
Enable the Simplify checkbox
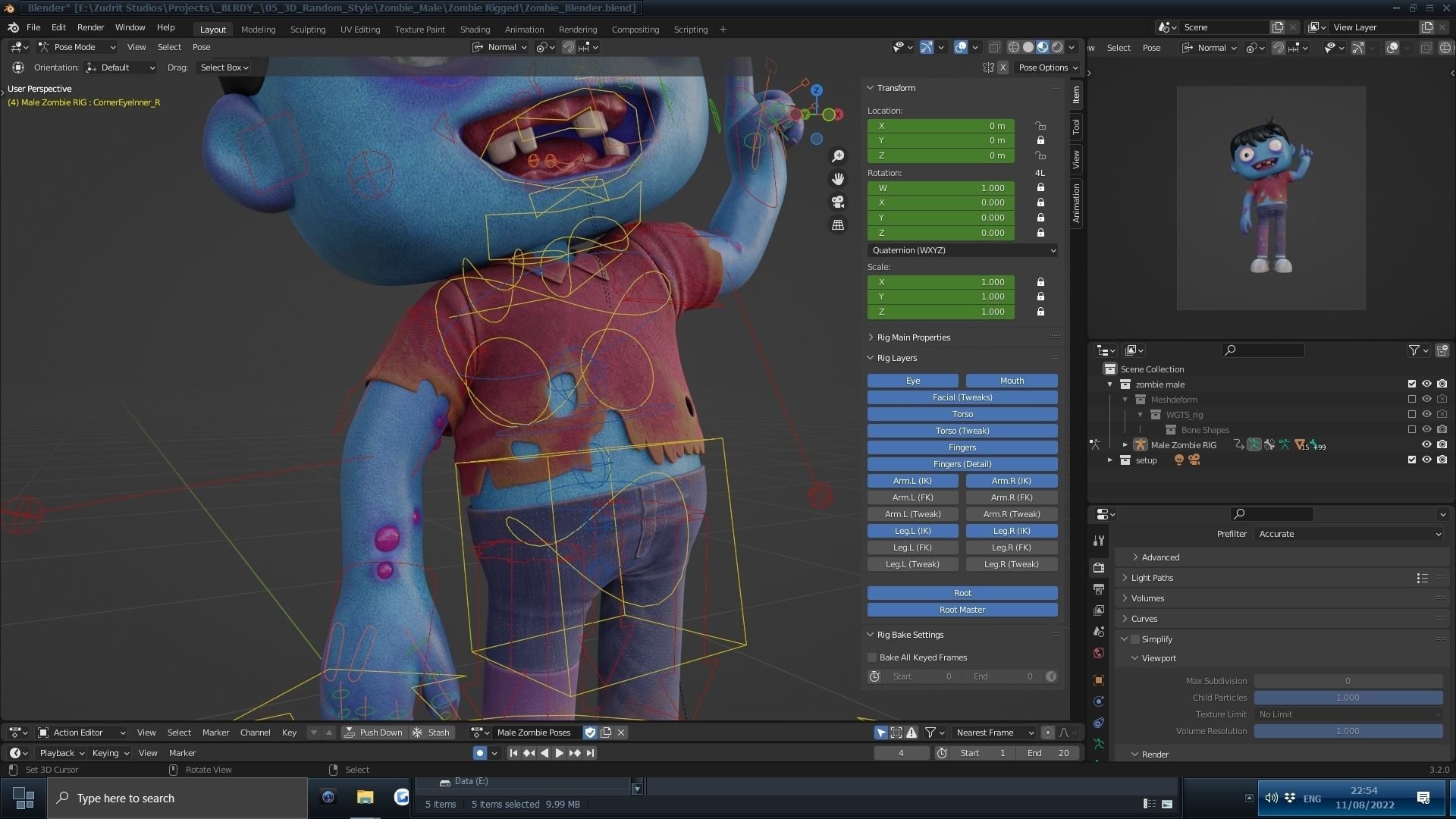(x=1135, y=639)
